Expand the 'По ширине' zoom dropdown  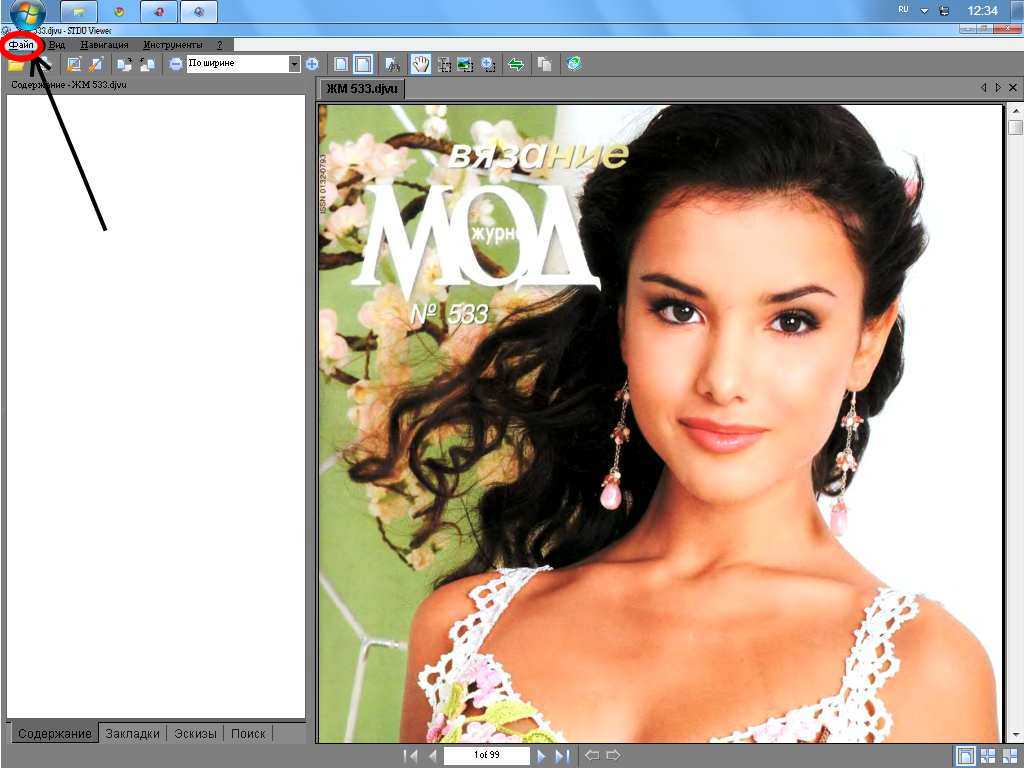[x=294, y=64]
